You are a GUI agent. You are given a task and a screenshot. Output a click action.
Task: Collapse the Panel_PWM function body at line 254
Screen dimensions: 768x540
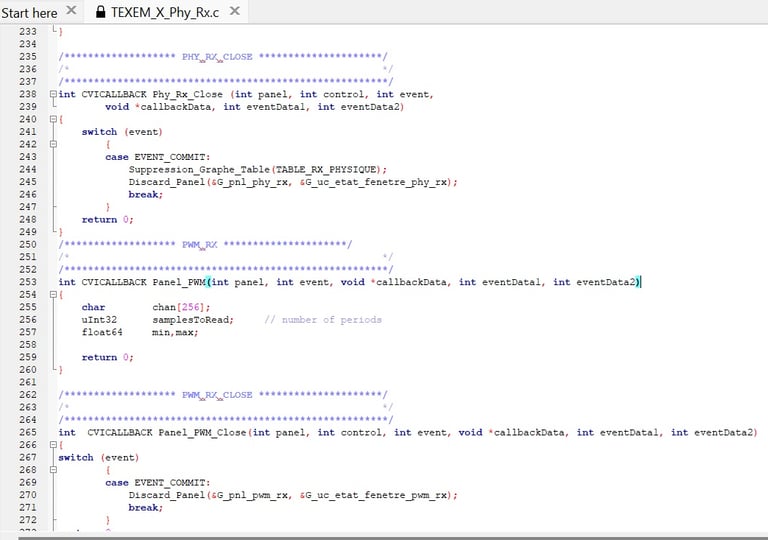coord(53,295)
